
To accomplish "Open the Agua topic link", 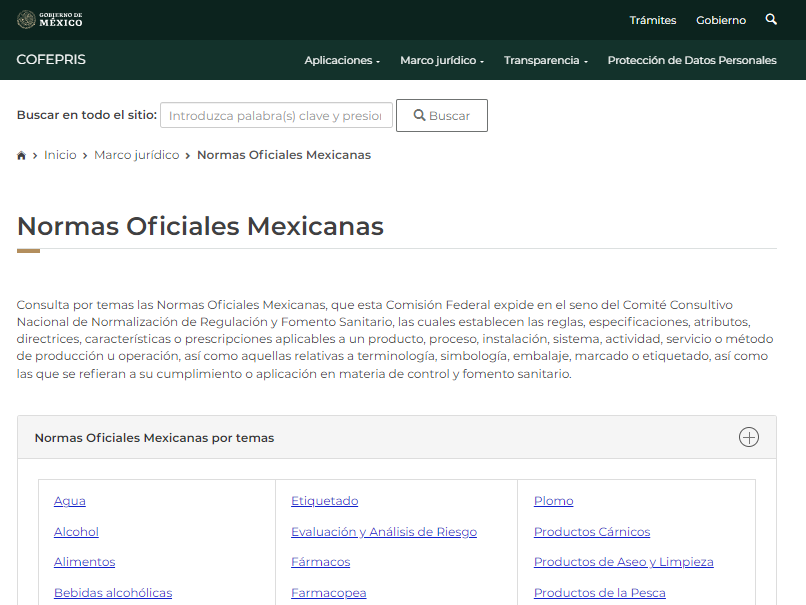I will click(69, 500).
